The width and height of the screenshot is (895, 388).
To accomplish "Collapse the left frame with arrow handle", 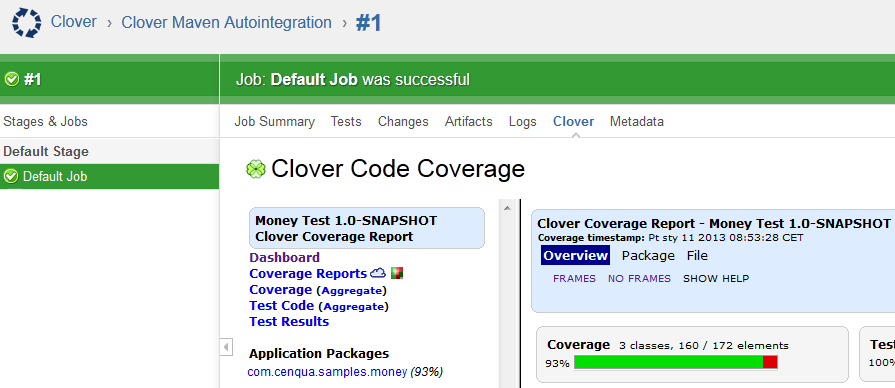I will pos(227,346).
